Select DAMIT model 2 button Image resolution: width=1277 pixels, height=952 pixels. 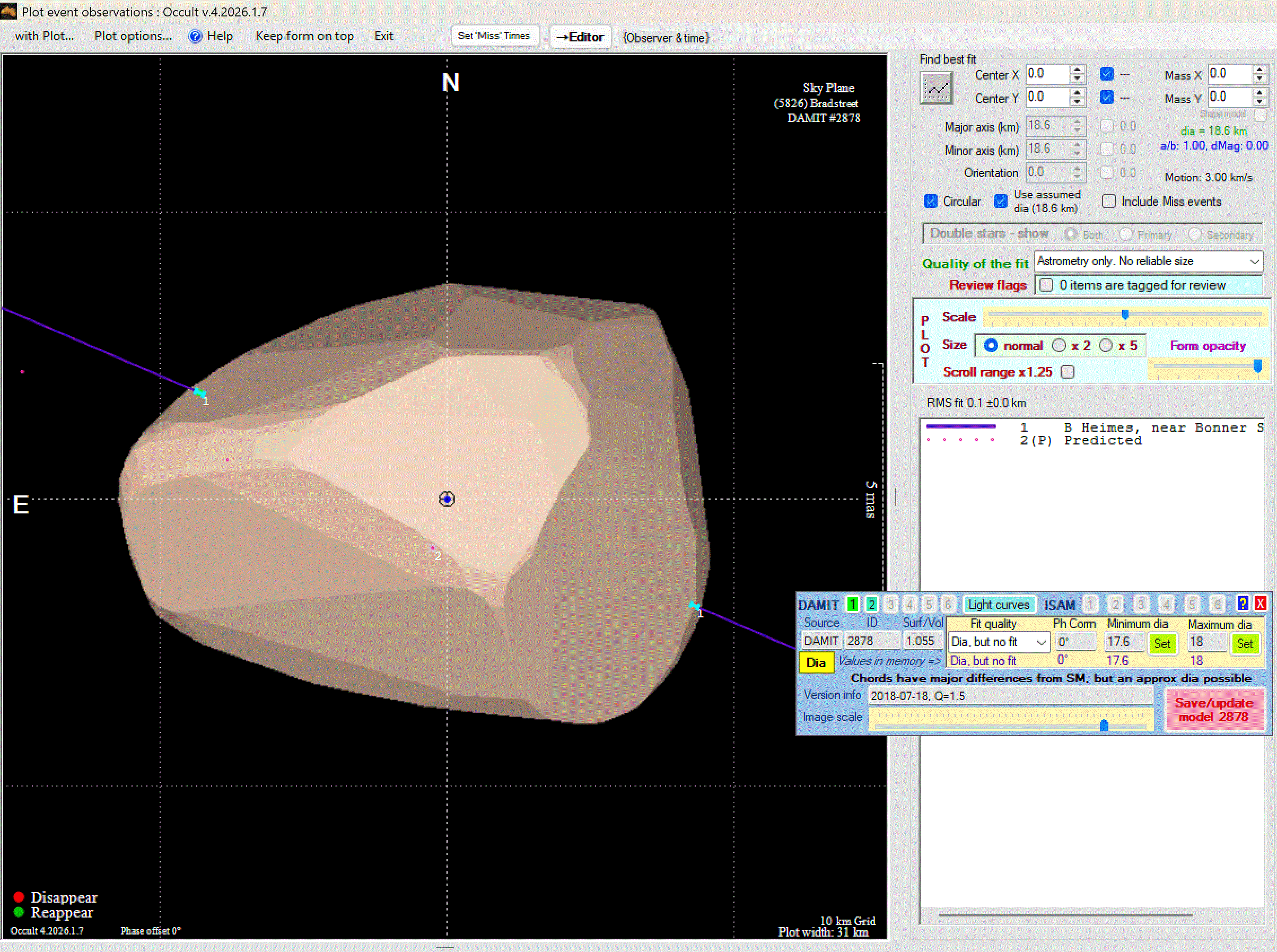pos(871,604)
